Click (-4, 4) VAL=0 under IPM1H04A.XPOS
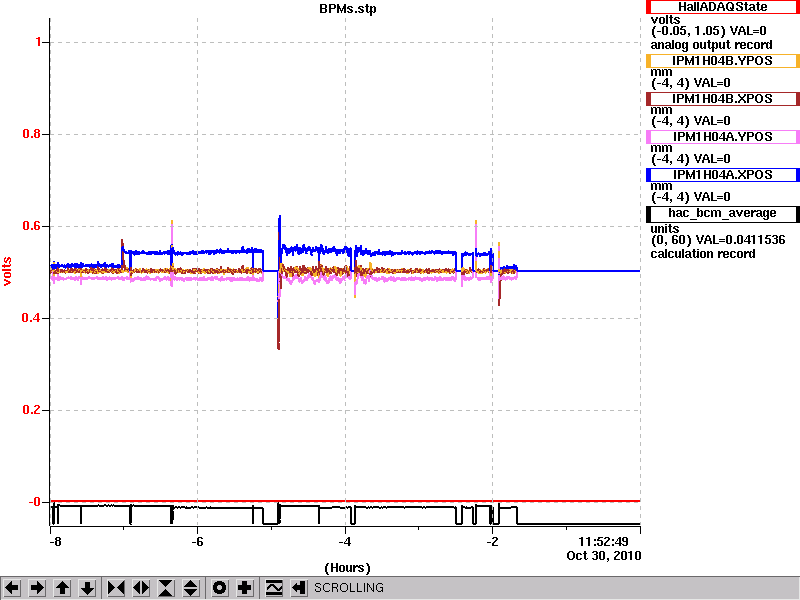This screenshot has height=600, width=800. click(x=691, y=197)
